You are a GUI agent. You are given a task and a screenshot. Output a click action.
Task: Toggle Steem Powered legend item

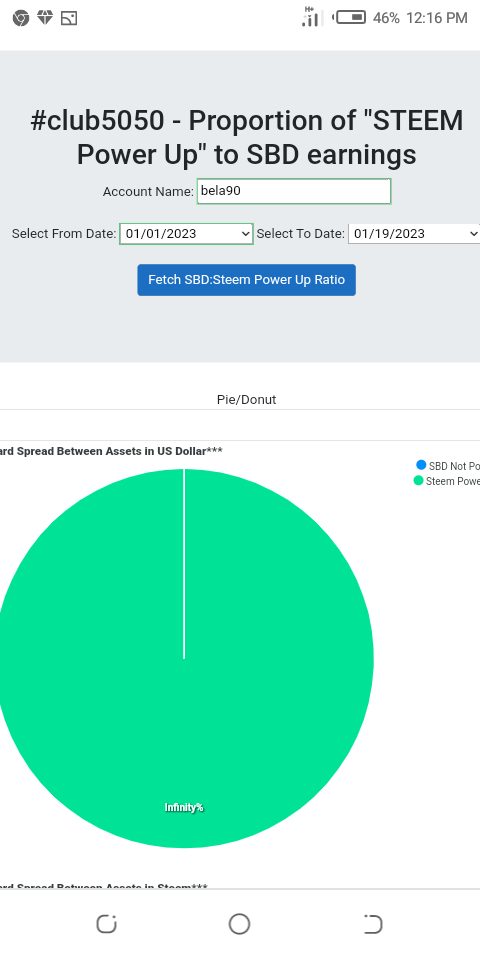point(446,481)
